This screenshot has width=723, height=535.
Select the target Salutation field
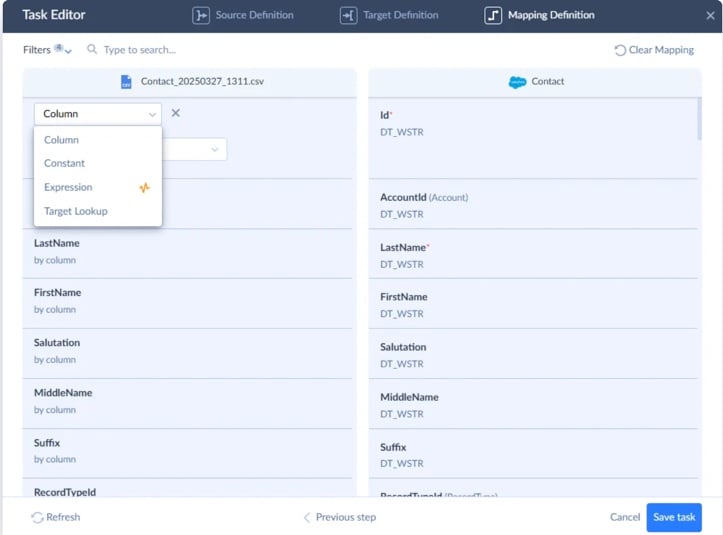point(533,353)
